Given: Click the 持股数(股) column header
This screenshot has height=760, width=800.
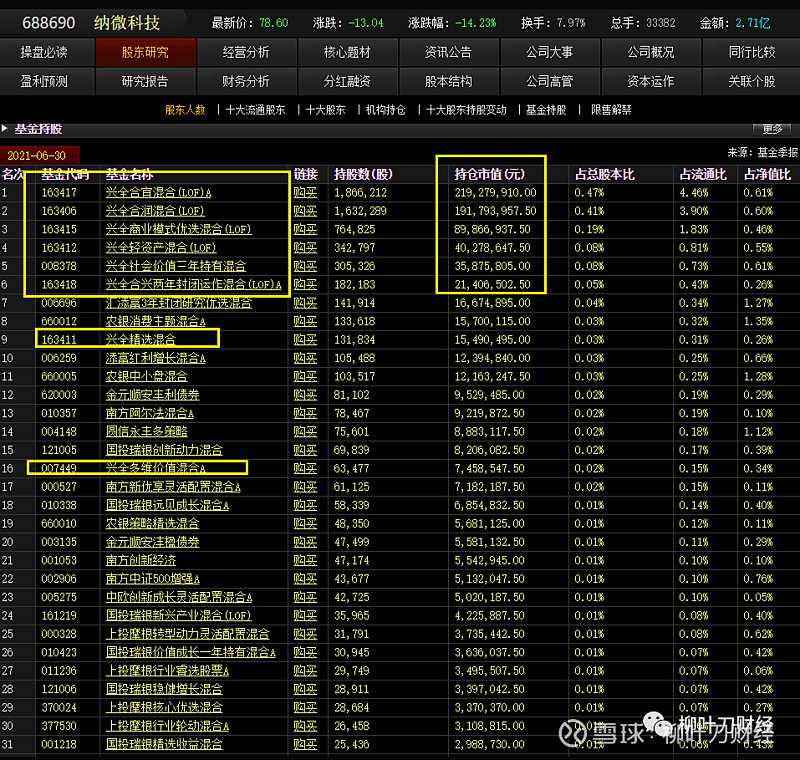Looking at the screenshot, I should tap(363, 174).
